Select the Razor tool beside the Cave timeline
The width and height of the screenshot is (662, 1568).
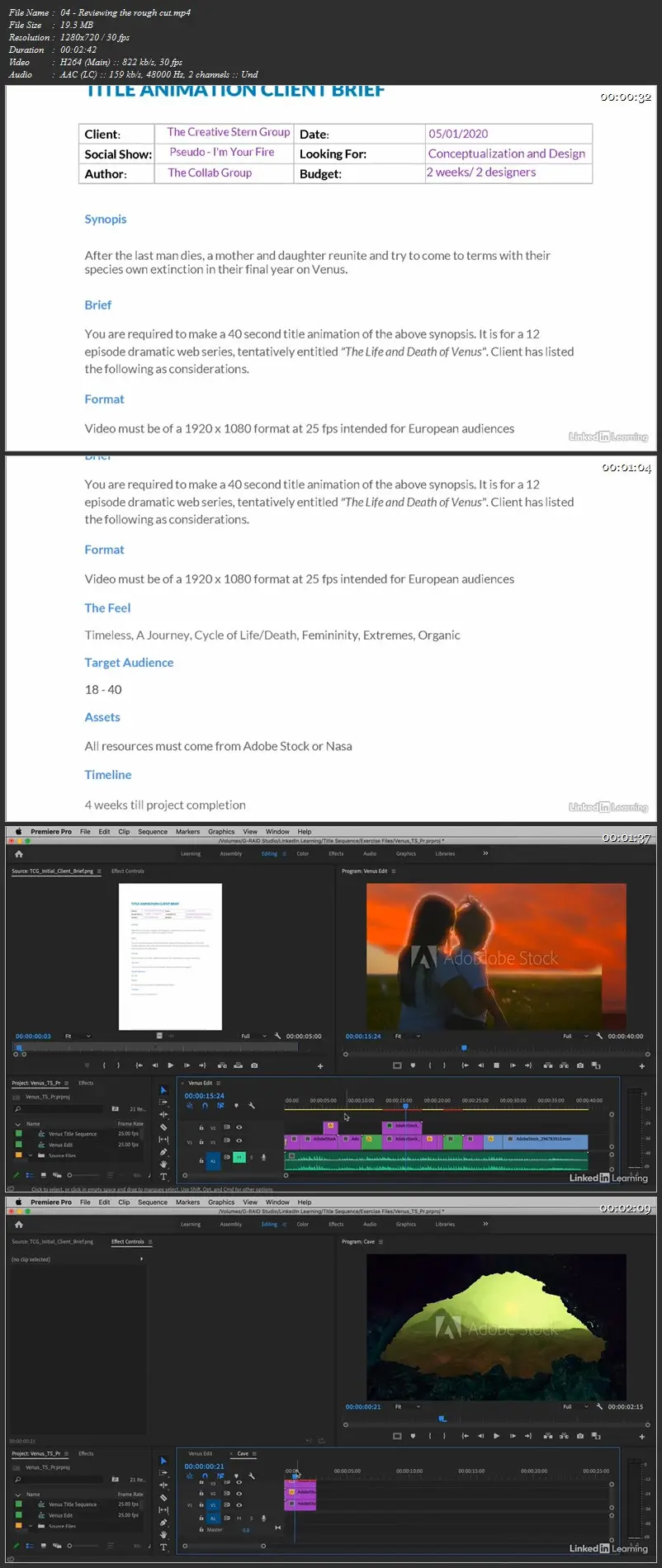coord(163,1497)
